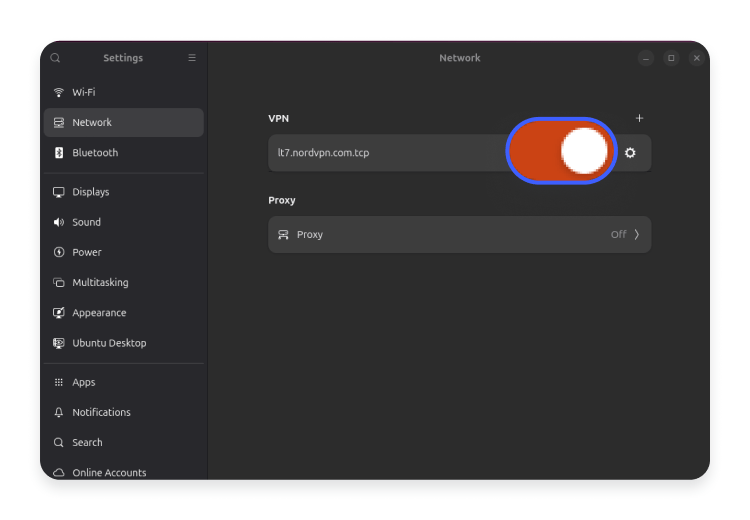This screenshot has height=520, width=750.
Task: Open Online Accounts settings
Action: [x=109, y=472]
